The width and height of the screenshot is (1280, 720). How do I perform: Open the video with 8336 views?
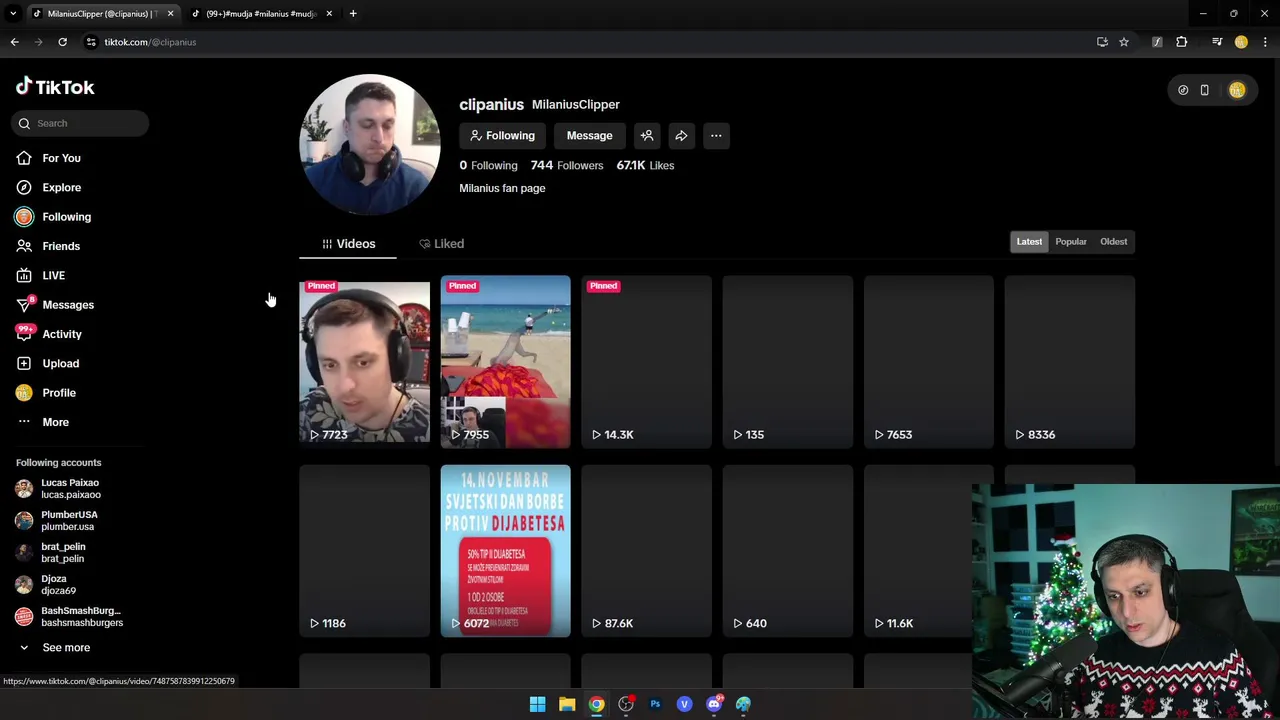click(1069, 361)
